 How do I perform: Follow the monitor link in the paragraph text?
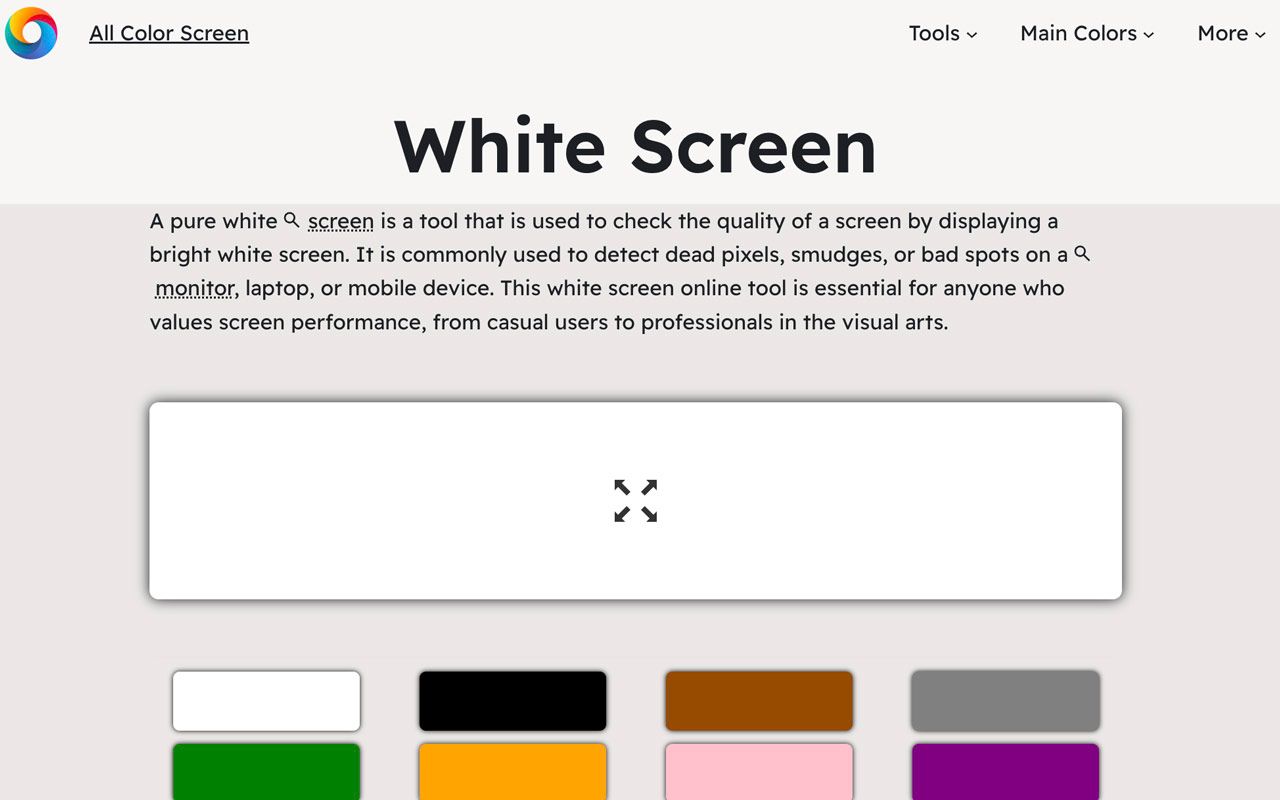pos(194,288)
